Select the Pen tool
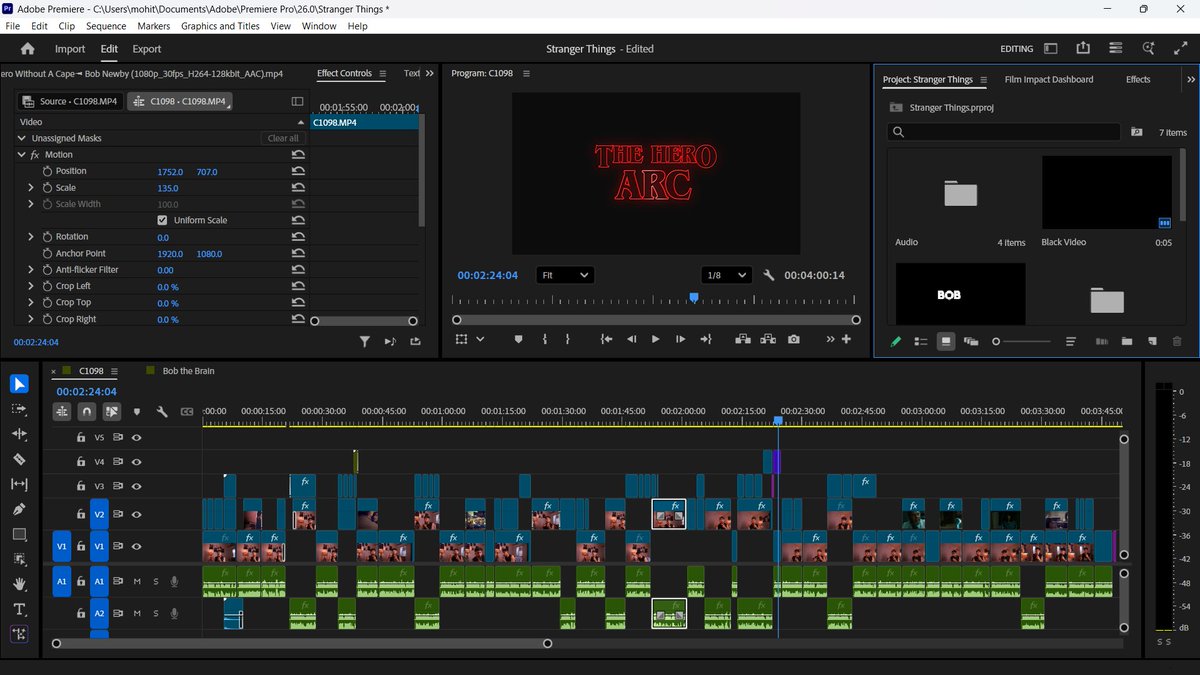This screenshot has height=675, width=1200. [x=19, y=509]
